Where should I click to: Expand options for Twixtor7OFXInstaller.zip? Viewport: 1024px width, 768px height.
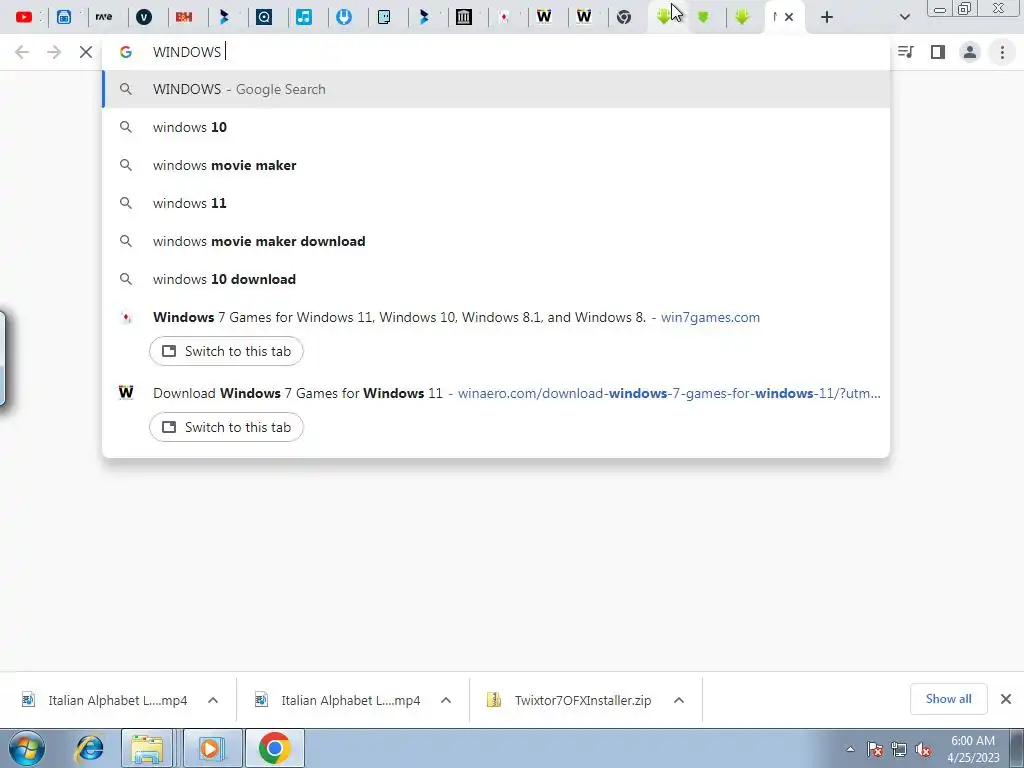click(679, 700)
